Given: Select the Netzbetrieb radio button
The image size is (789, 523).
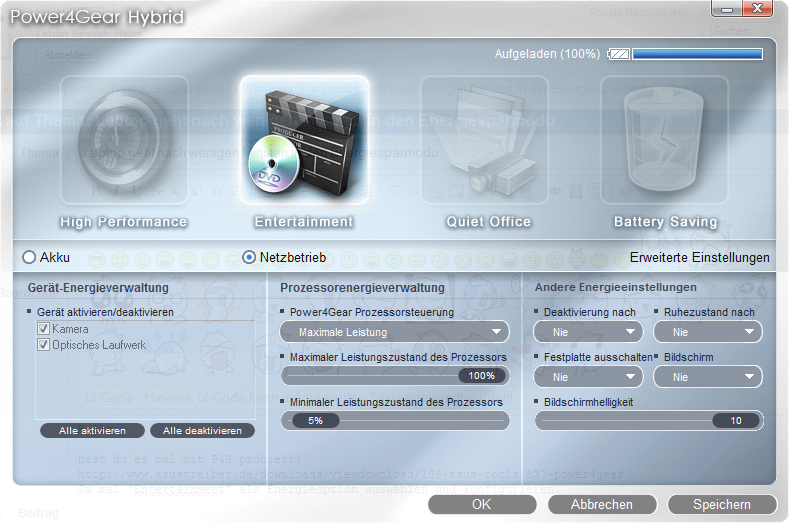Looking at the screenshot, I should pyautogui.click(x=249, y=257).
